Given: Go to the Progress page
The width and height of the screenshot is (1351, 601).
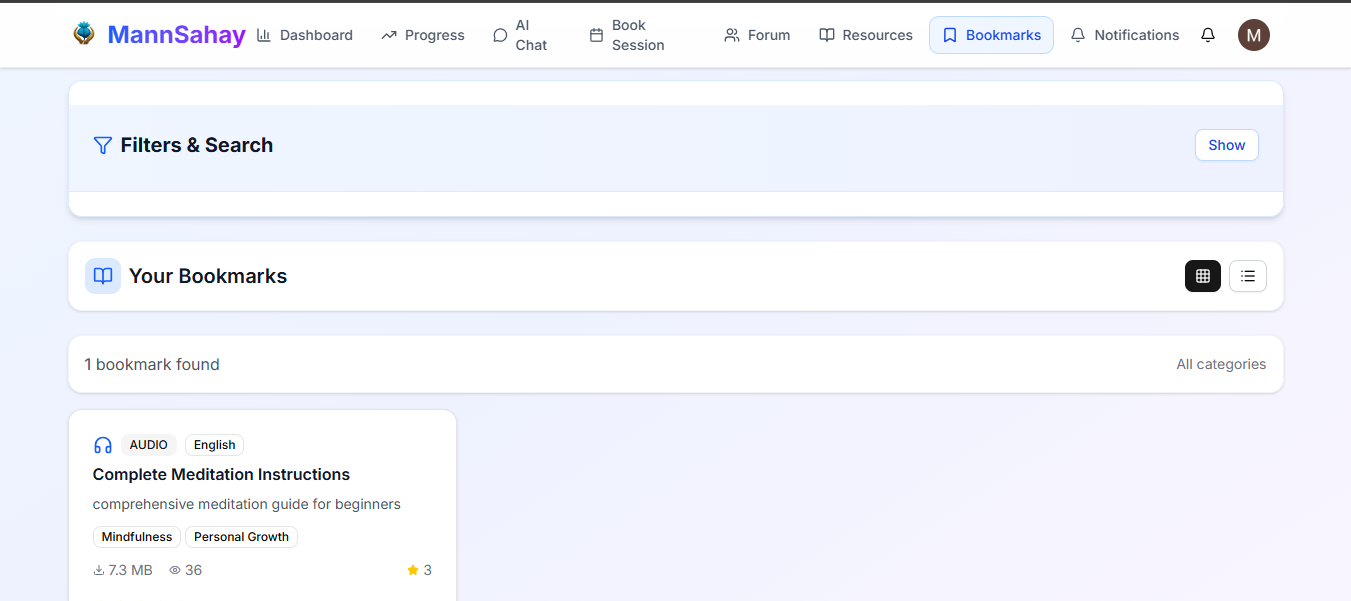Looking at the screenshot, I should (423, 35).
